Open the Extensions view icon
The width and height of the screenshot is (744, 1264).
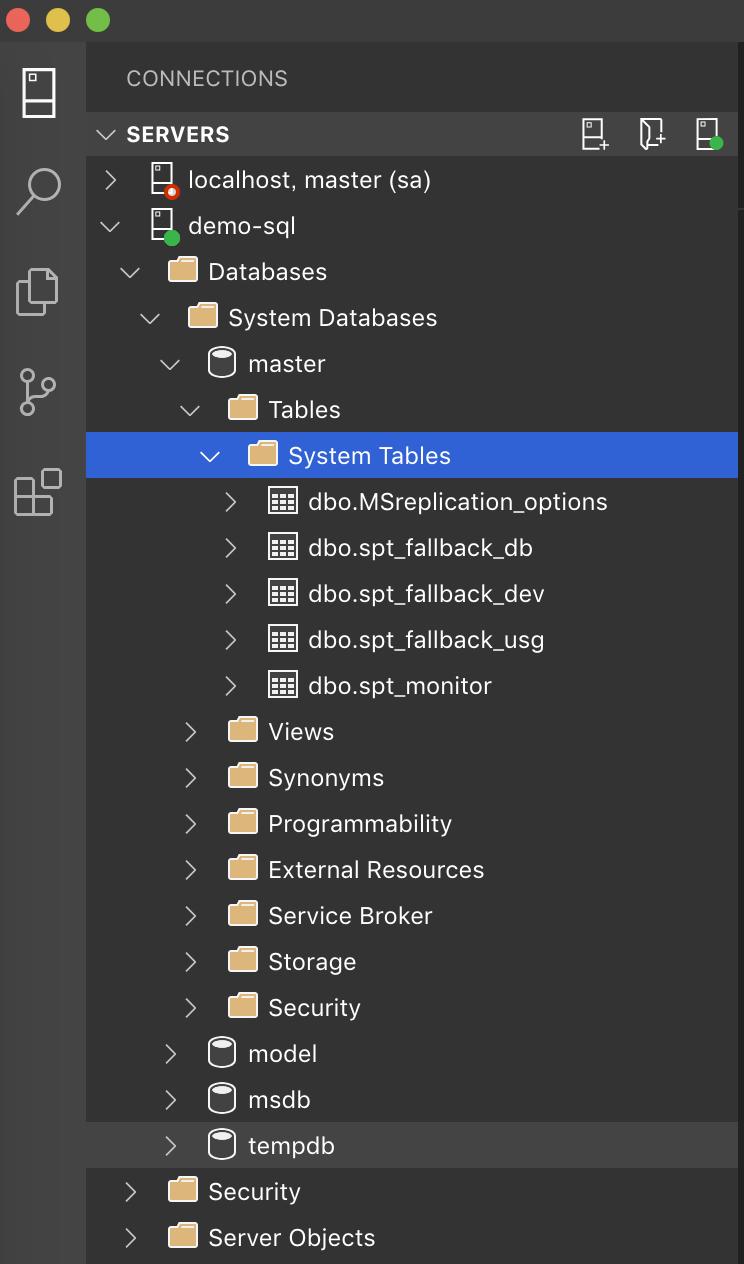[38, 491]
